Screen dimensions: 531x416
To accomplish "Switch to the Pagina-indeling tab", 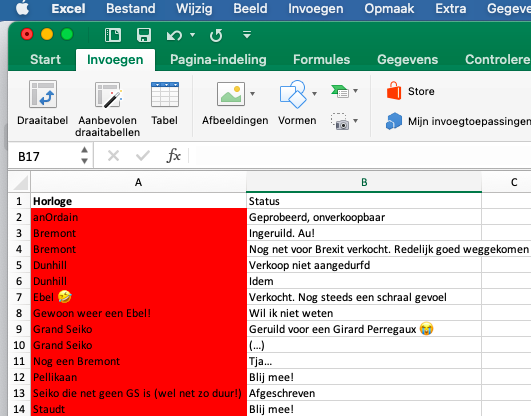I will [x=218, y=60].
